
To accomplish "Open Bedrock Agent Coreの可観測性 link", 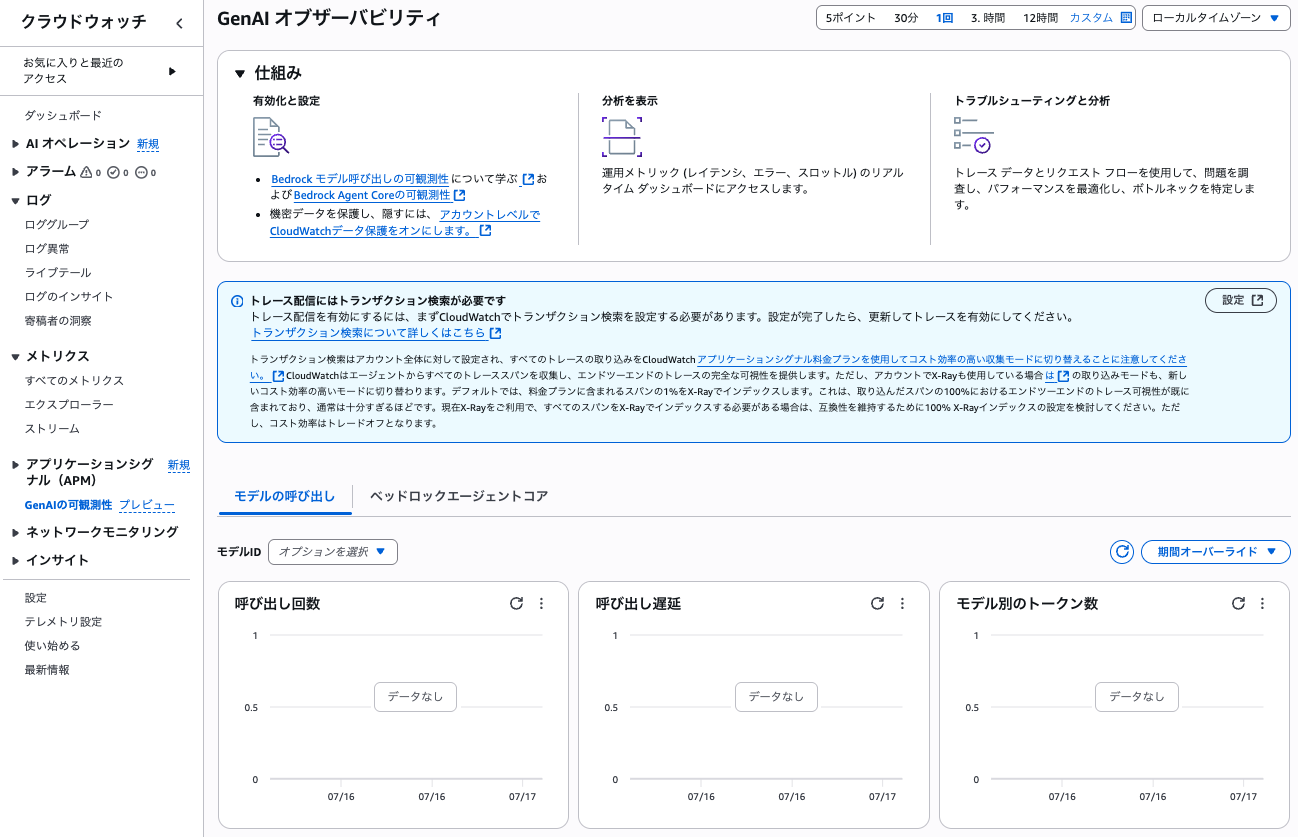I will [372, 195].
